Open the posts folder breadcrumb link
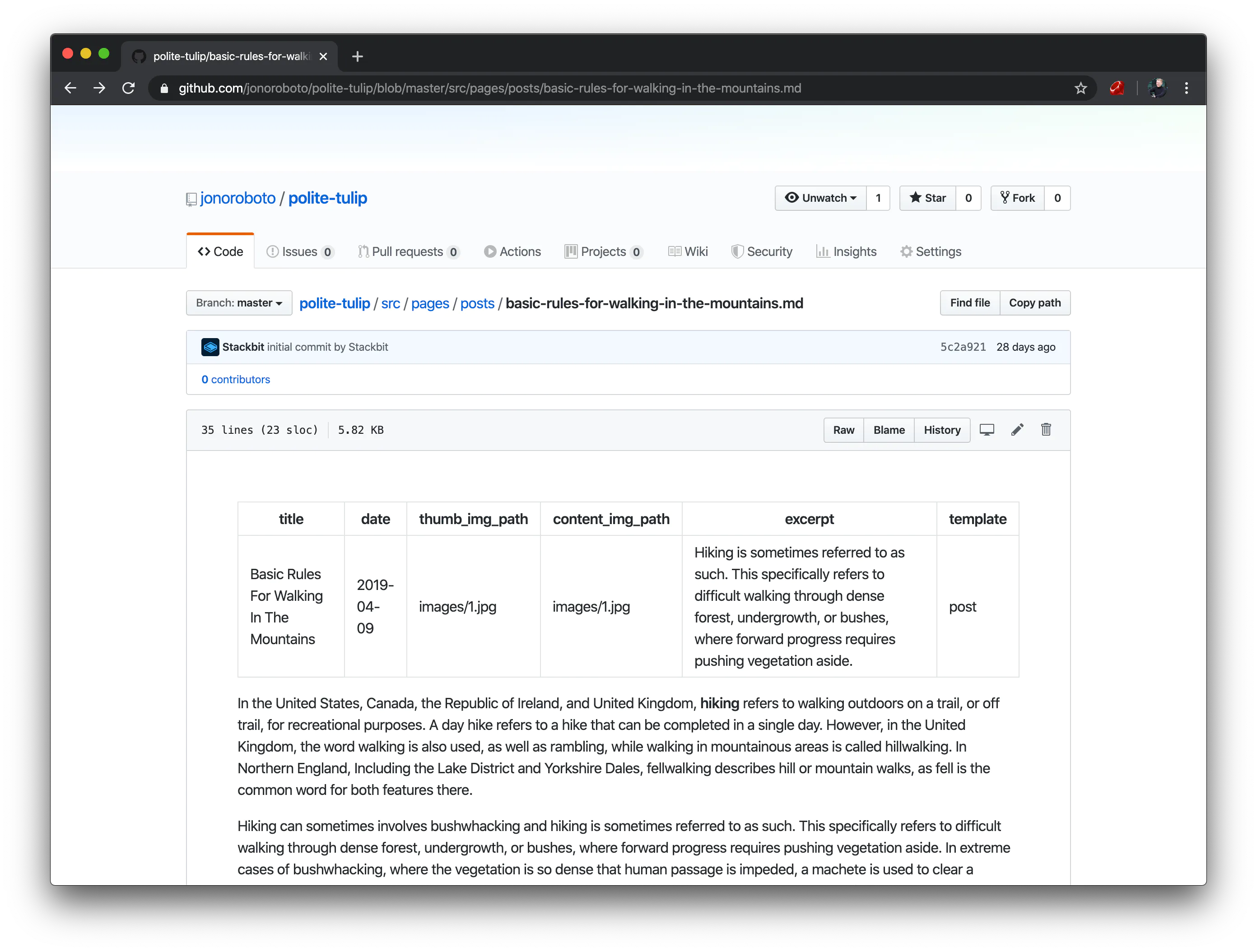The width and height of the screenshot is (1257, 952). (x=477, y=303)
